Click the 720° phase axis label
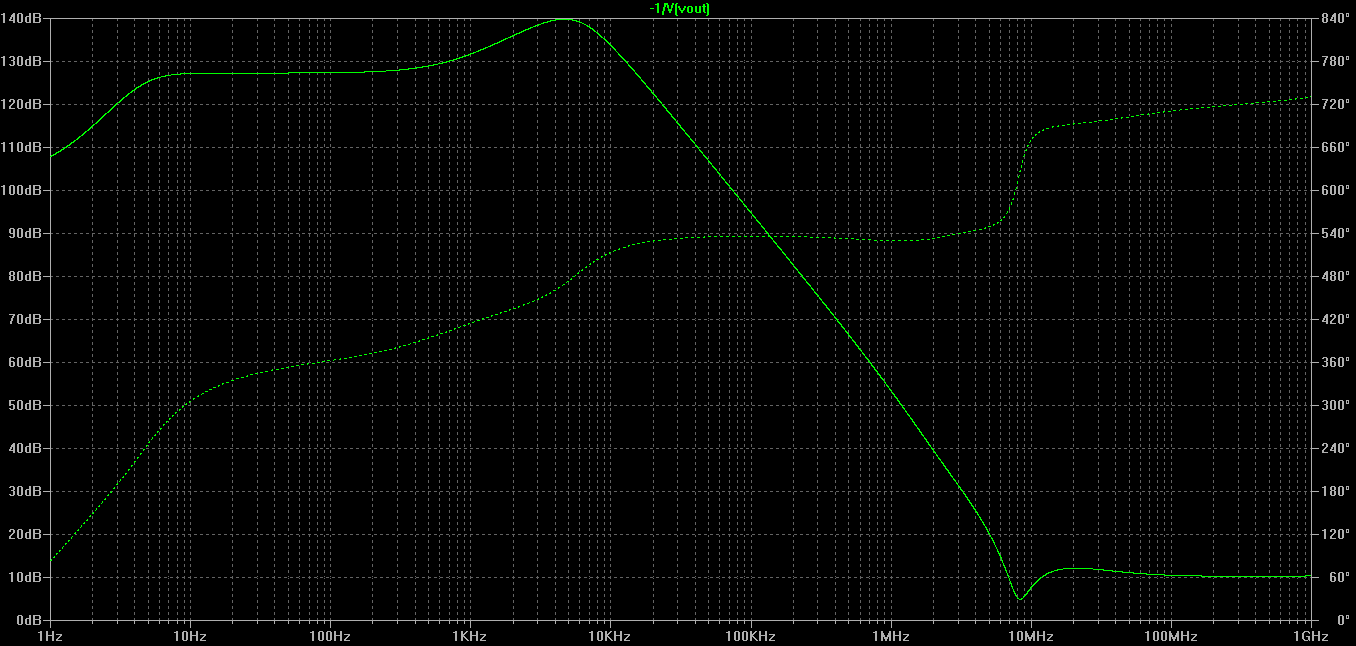This screenshot has height=646, width=1356. point(1335,104)
